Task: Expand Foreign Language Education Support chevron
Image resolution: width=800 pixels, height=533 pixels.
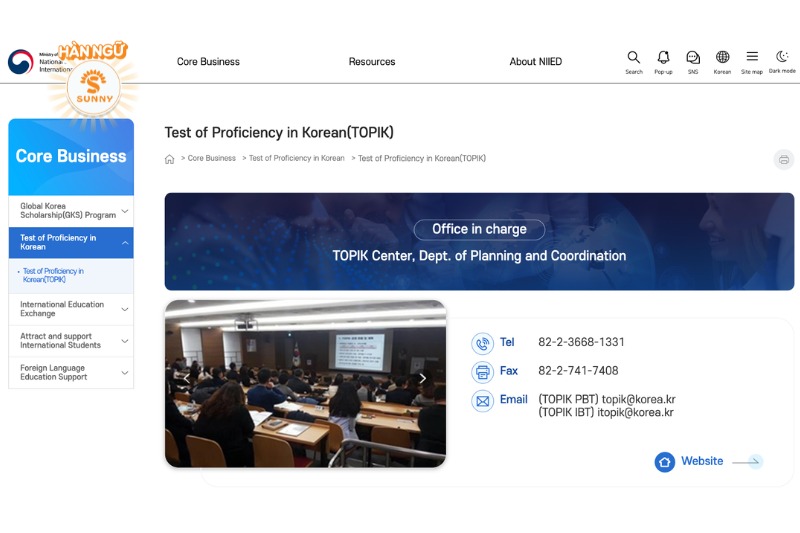Action: [x=124, y=372]
